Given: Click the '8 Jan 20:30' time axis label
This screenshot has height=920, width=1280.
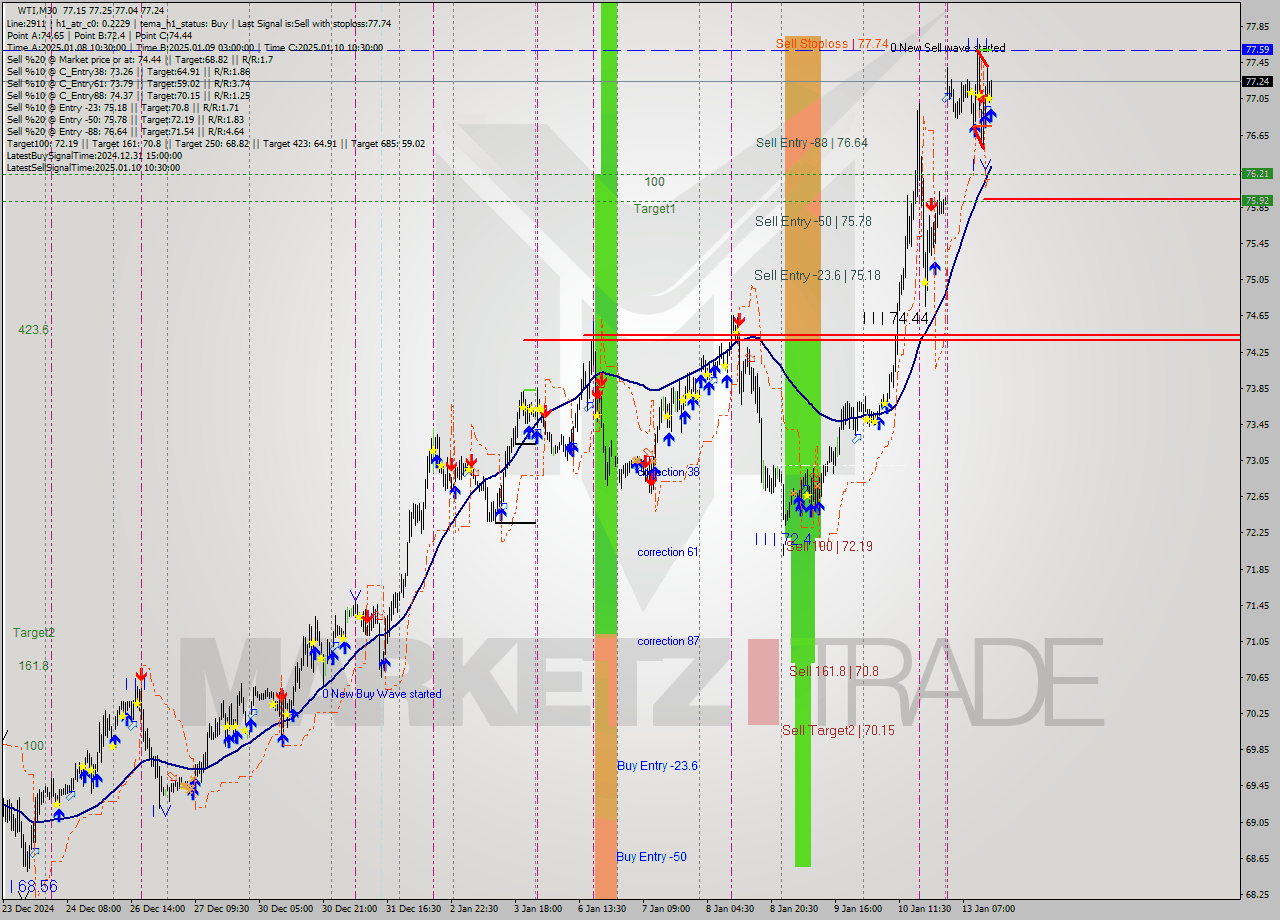Looking at the screenshot, I should click(795, 909).
